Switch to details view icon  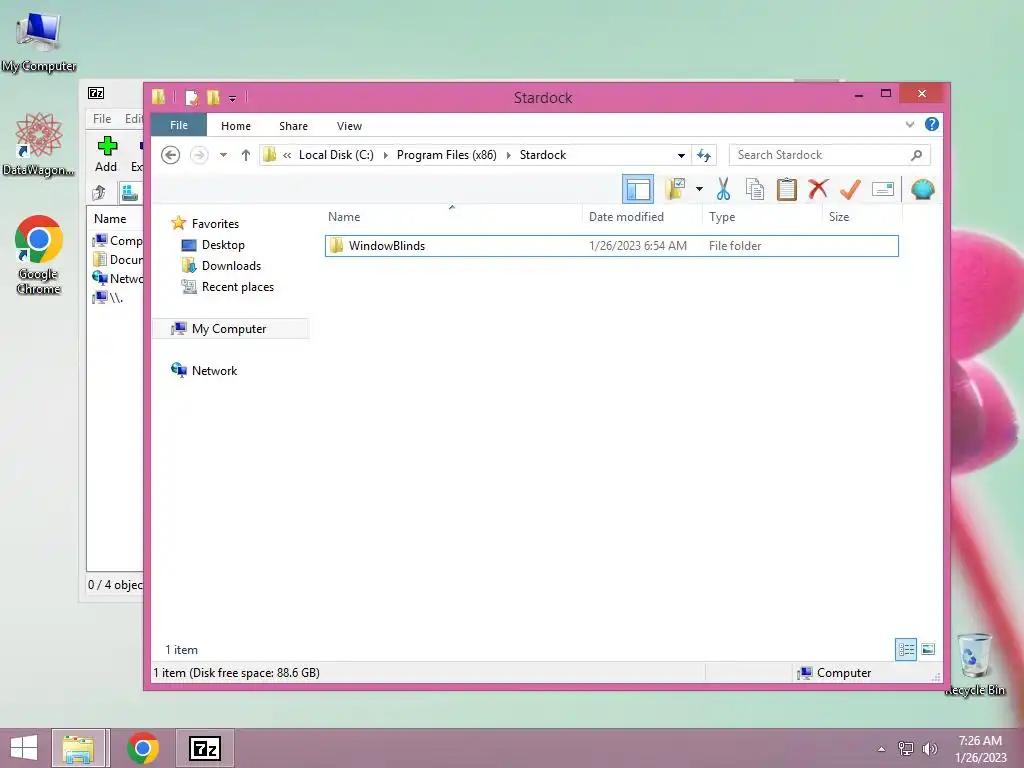coord(906,649)
